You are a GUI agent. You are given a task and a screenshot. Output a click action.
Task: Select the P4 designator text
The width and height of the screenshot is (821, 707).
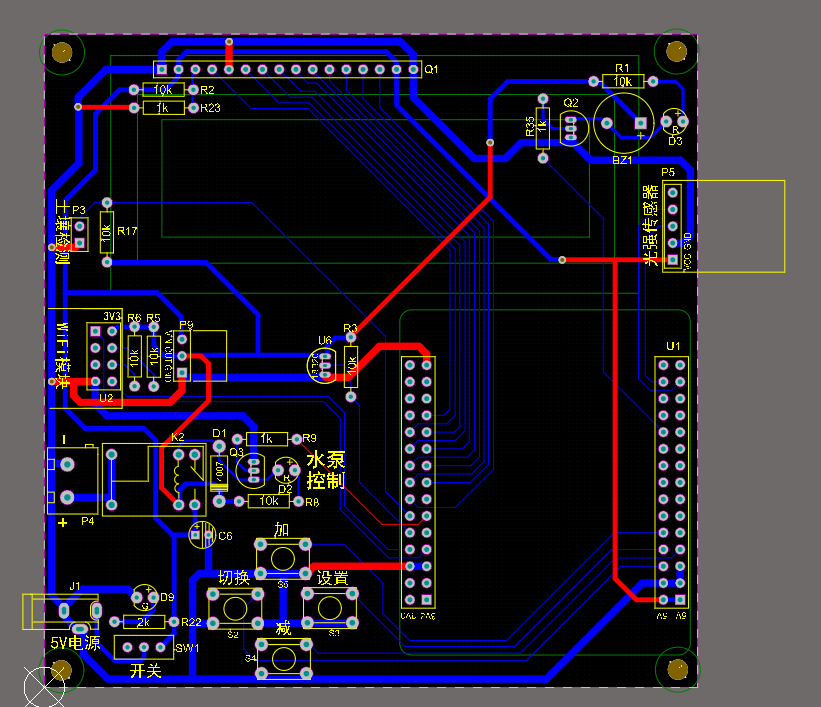pos(88,521)
